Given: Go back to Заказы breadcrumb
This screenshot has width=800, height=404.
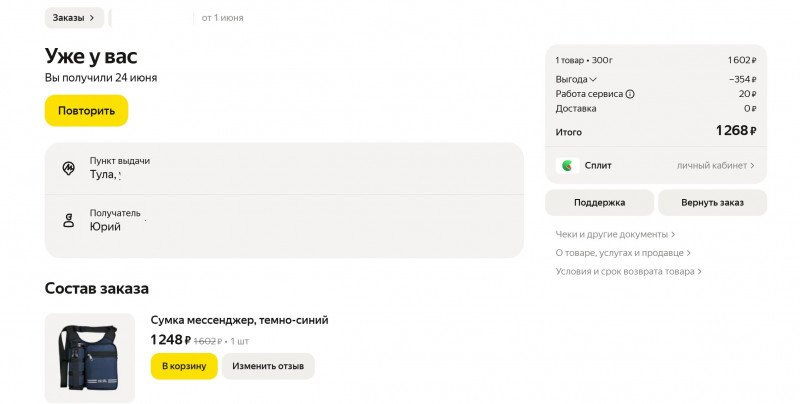Looking at the screenshot, I should point(74,18).
